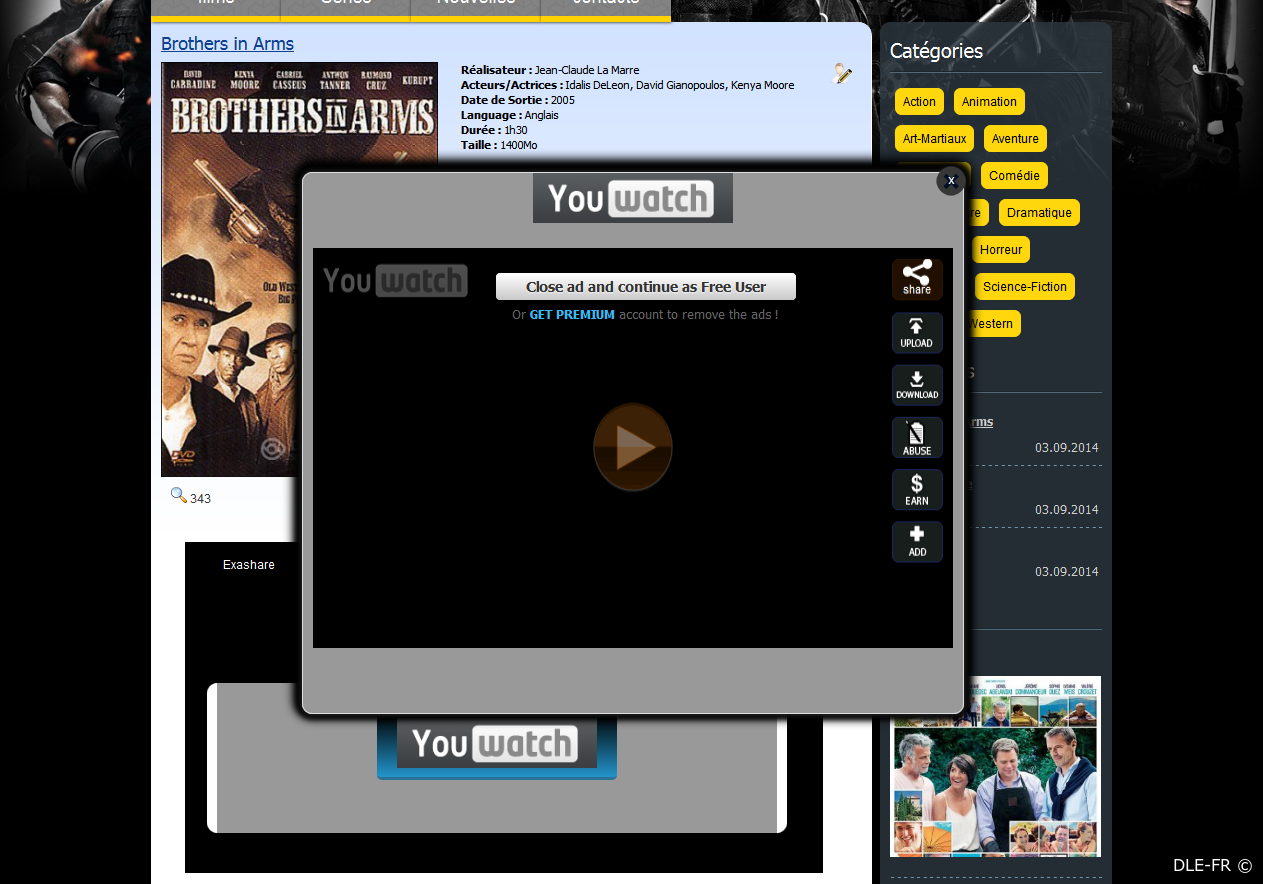Click the Durée 1h30 line
The height and width of the screenshot is (884, 1263).
point(494,130)
